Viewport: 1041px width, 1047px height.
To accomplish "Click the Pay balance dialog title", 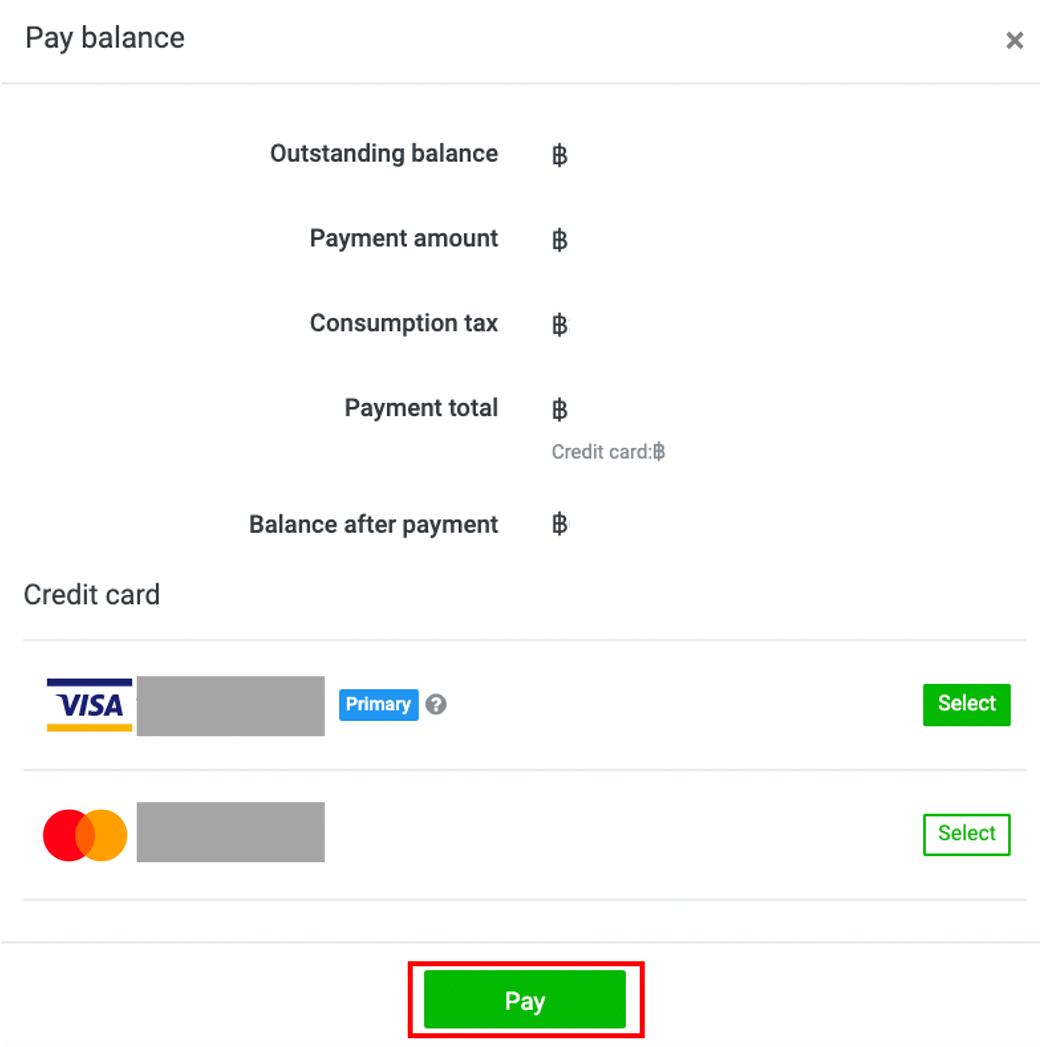I will [105, 39].
